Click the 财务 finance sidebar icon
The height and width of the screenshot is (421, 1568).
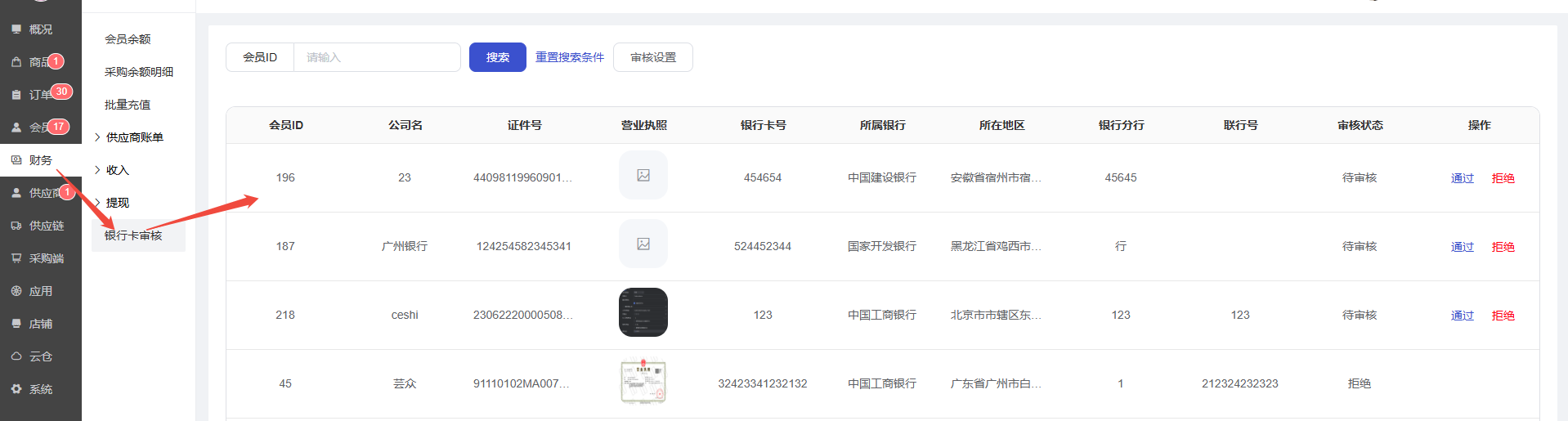16,160
